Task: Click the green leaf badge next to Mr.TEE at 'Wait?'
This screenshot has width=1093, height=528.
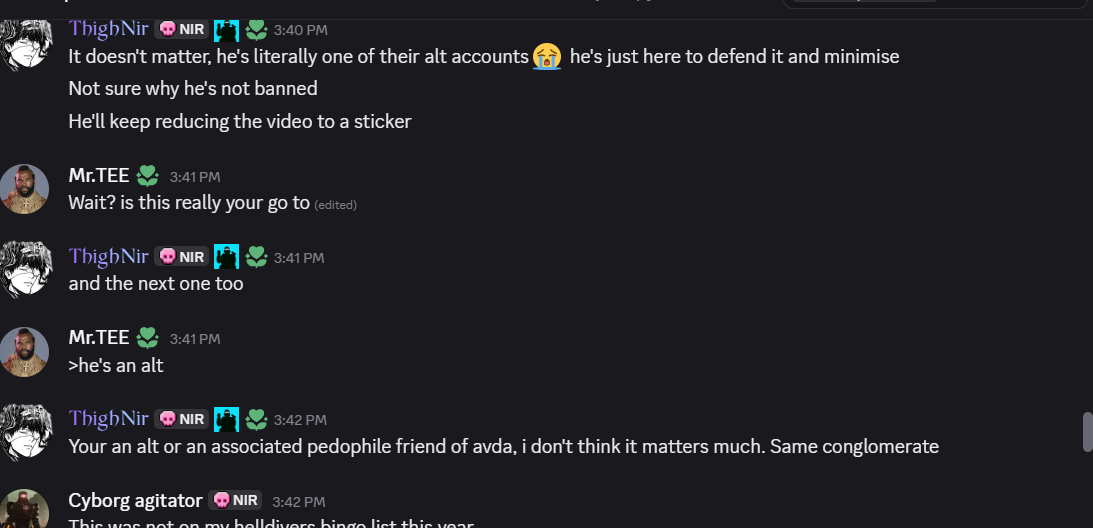Action: point(147,176)
